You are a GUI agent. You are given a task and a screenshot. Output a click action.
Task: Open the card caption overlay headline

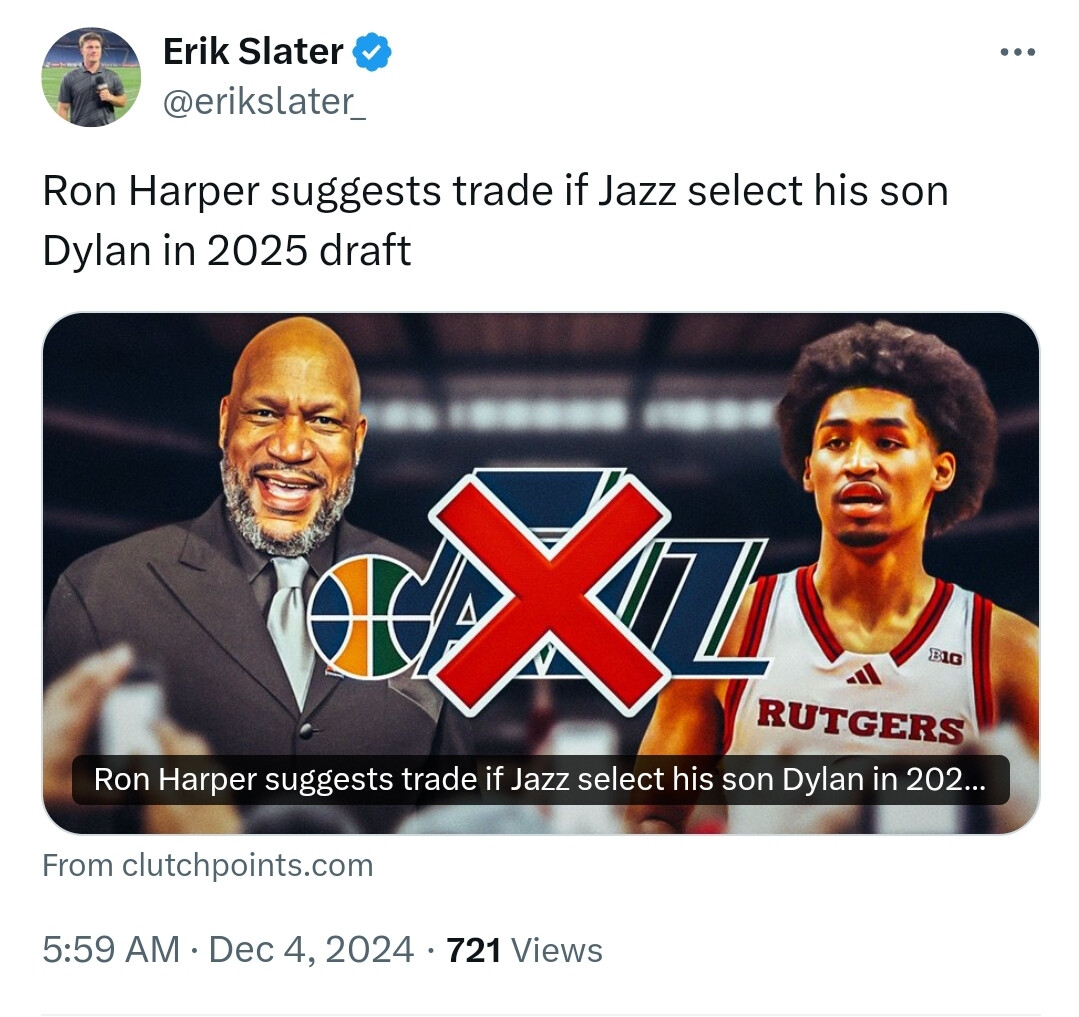540,780
